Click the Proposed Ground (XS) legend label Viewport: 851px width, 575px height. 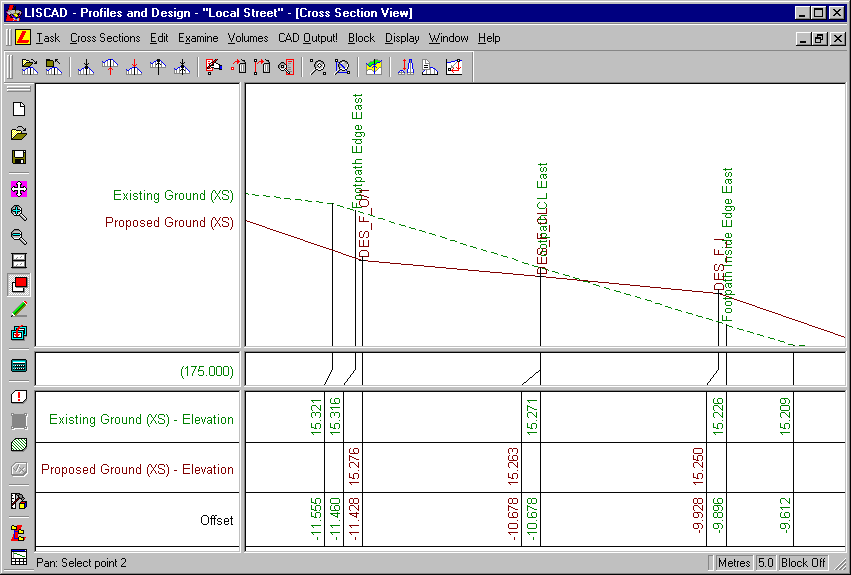(169, 223)
